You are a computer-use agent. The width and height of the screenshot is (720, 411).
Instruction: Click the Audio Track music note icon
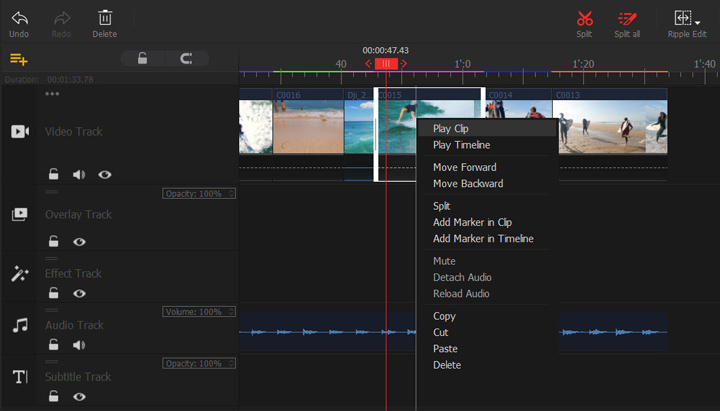pos(19,325)
